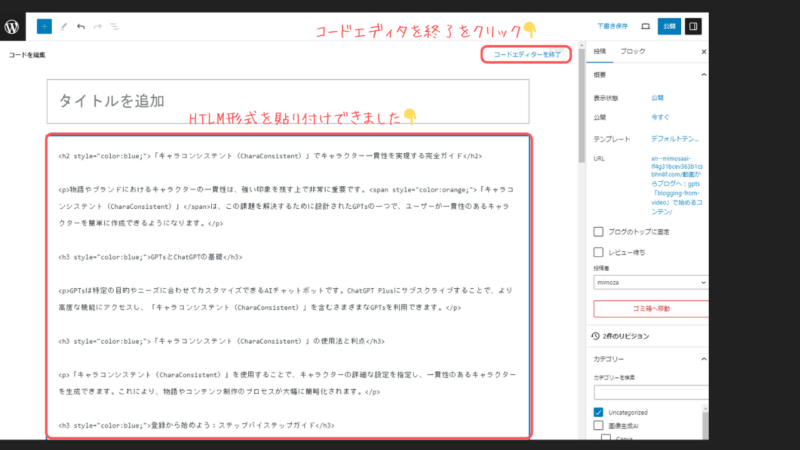
Task: Save the draft via 下書き保存
Action: point(612,26)
